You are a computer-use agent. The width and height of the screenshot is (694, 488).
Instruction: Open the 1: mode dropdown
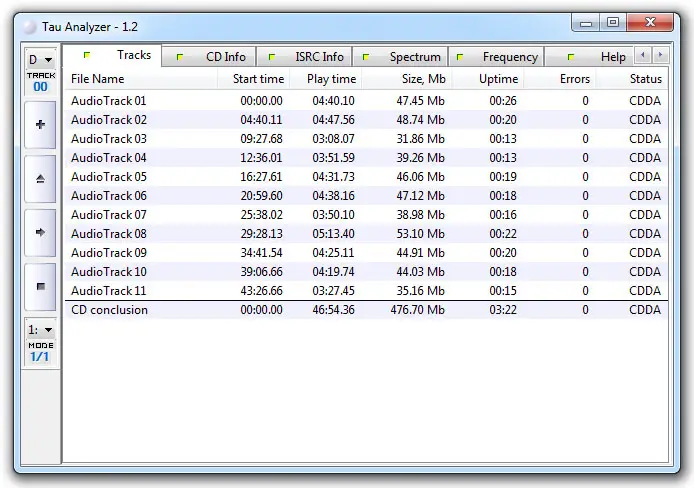point(40,330)
